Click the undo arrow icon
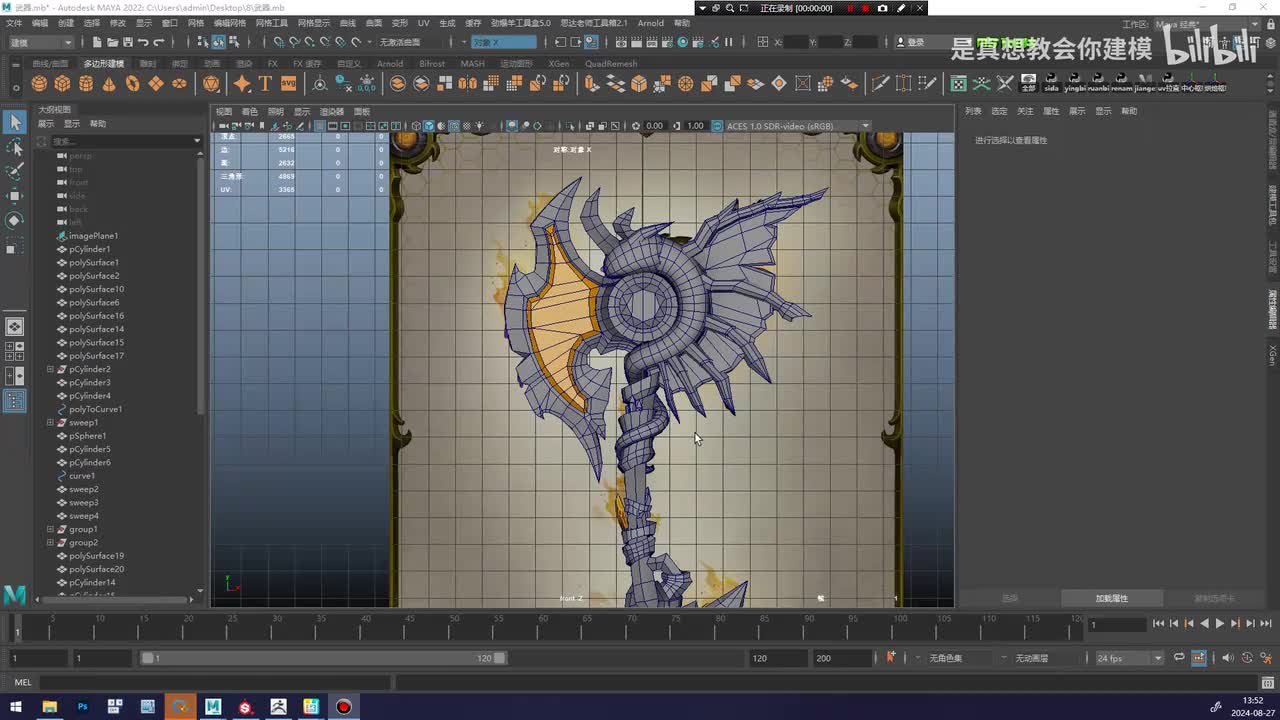 coord(143,42)
